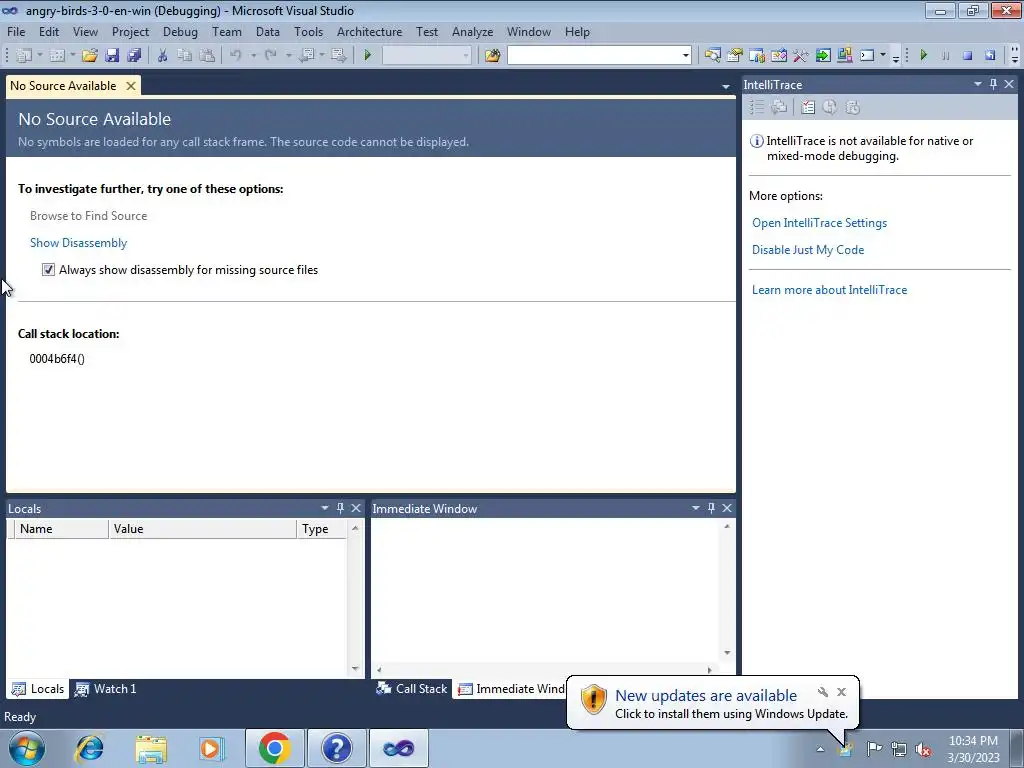Open the active documents list dropdown

pyautogui.click(x=726, y=86)
